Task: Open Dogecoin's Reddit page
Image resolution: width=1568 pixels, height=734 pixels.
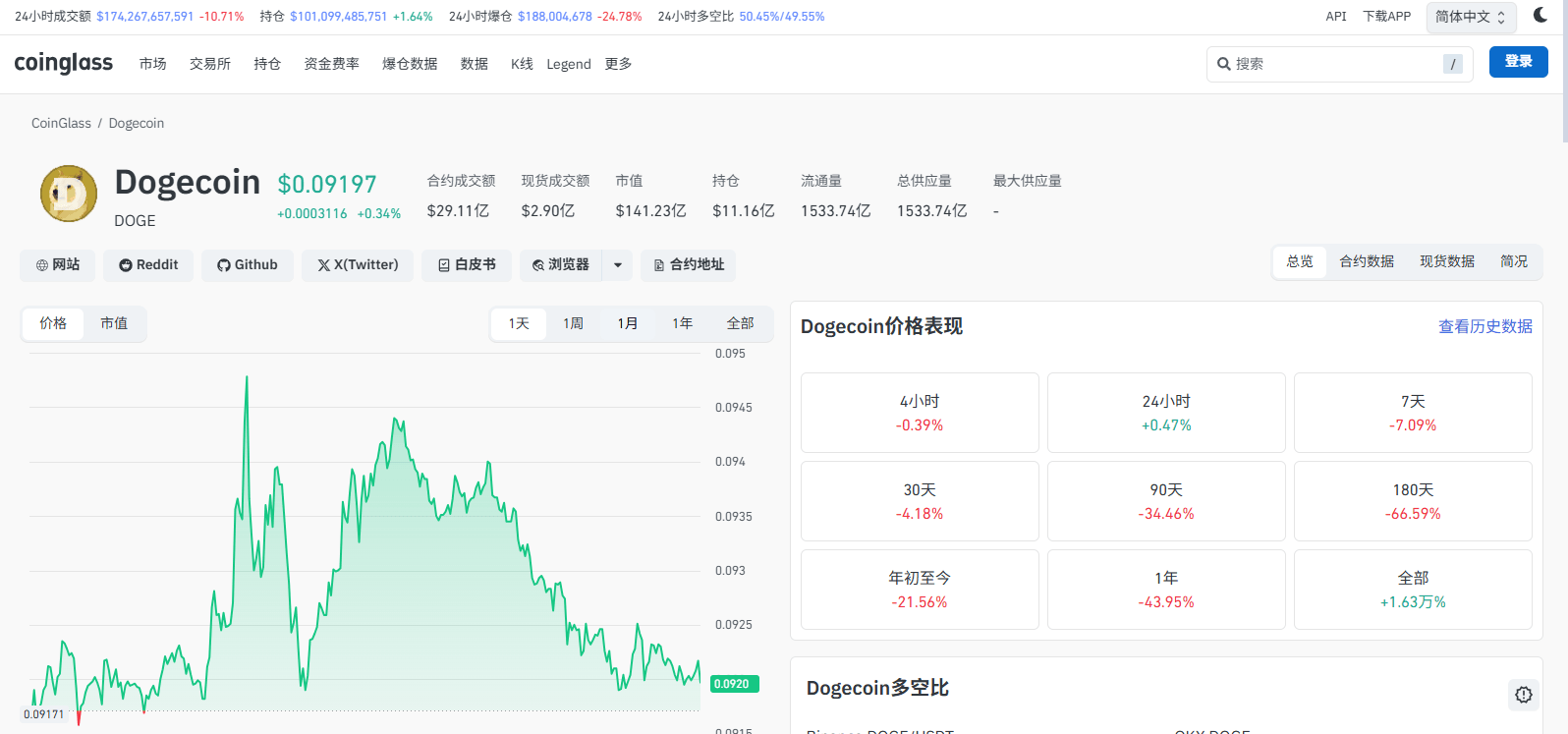Action: [x=149, y=265]
